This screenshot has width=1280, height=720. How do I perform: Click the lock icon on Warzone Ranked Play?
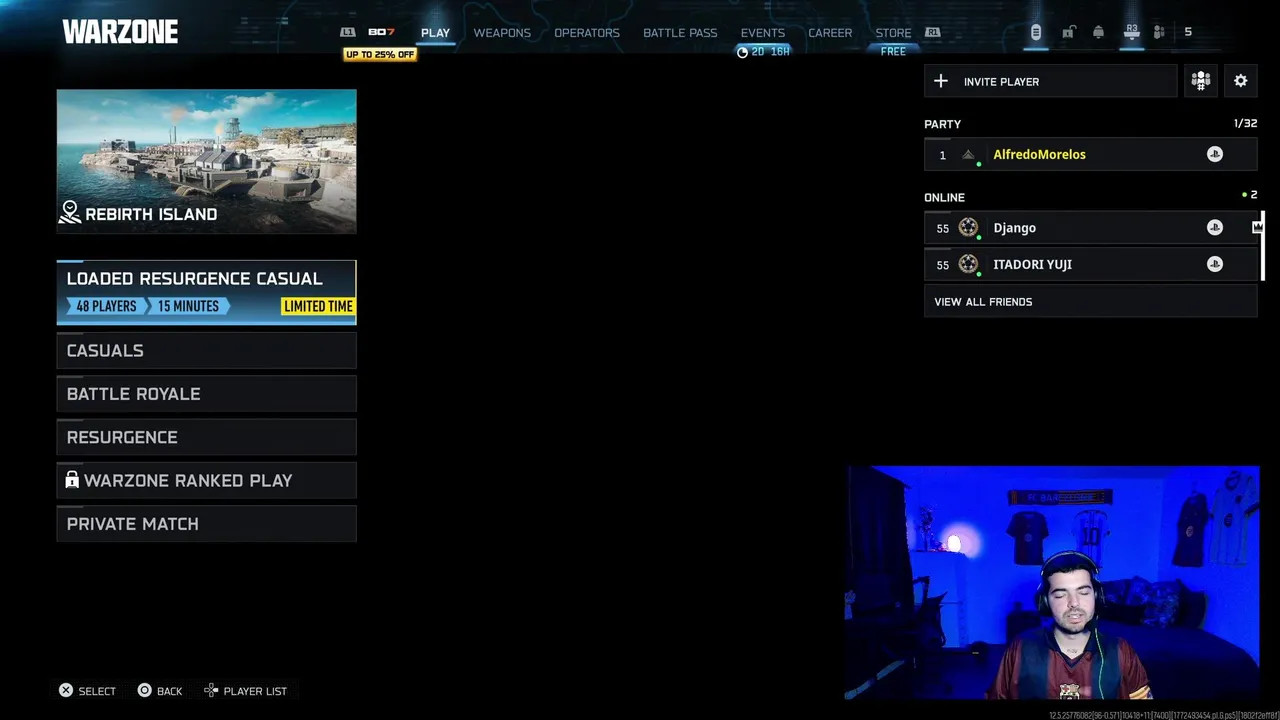point(72,480)
